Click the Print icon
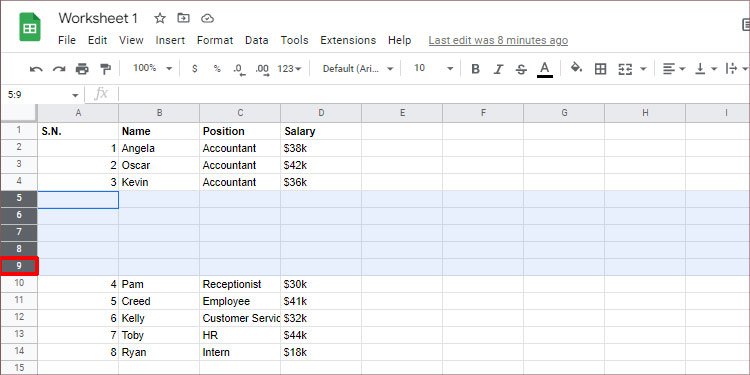750x375 pixels. 82,69
